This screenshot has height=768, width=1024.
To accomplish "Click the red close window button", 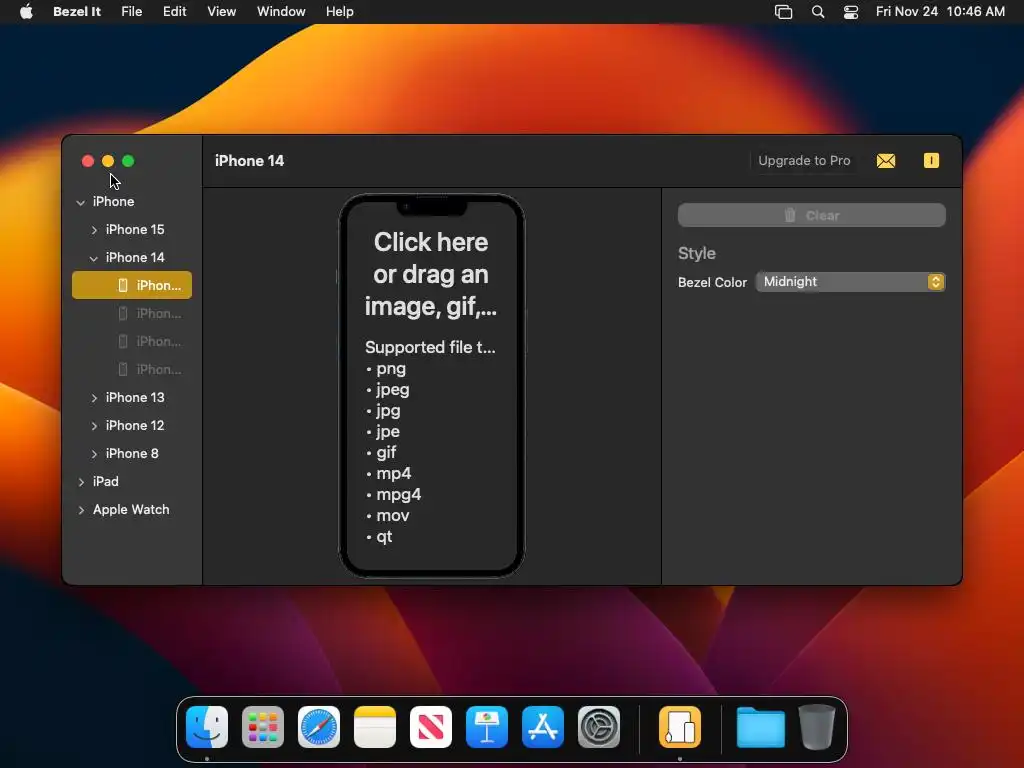I will tap(88, 161).
